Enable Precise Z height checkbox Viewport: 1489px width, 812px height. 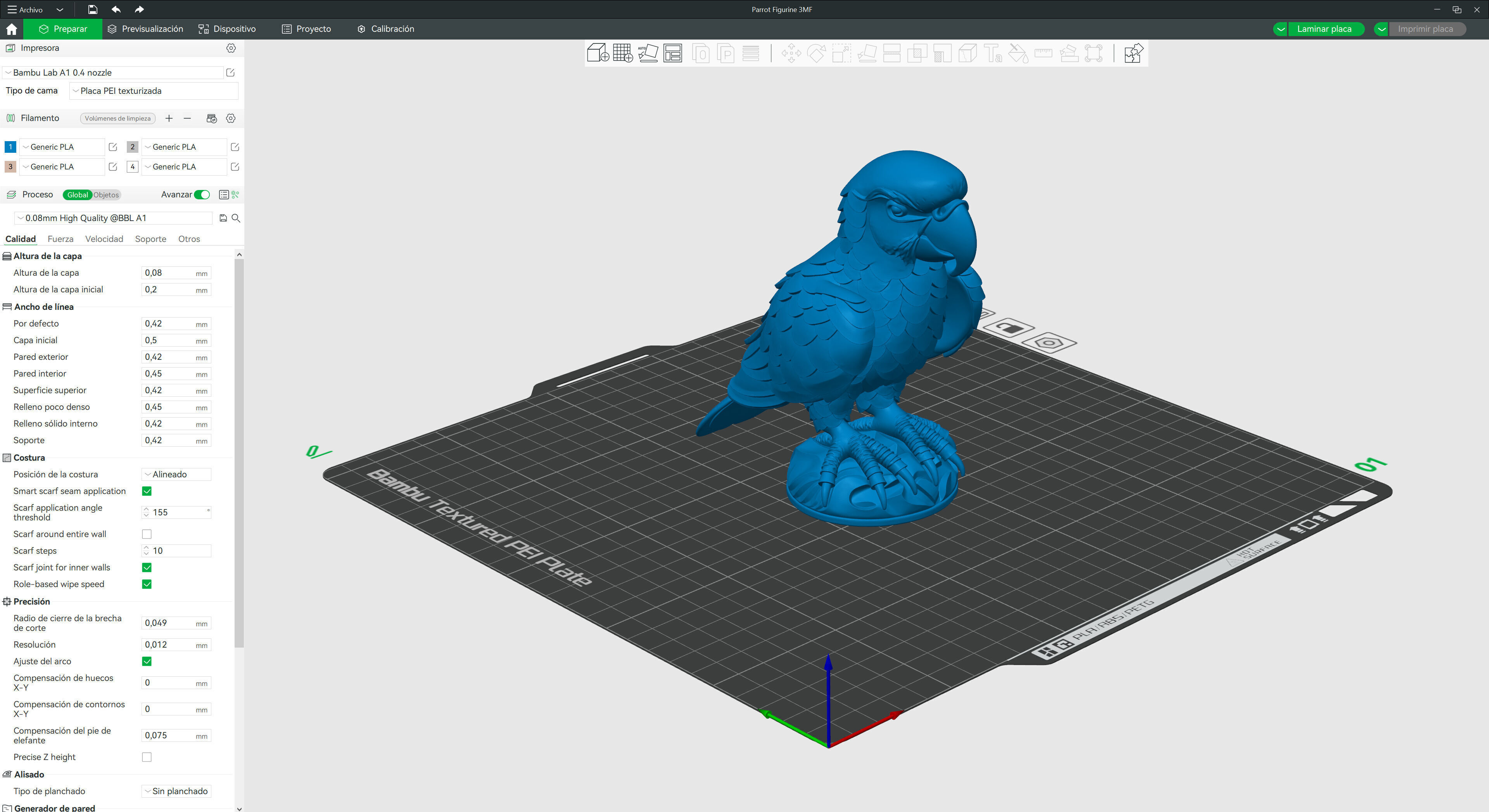147,757
